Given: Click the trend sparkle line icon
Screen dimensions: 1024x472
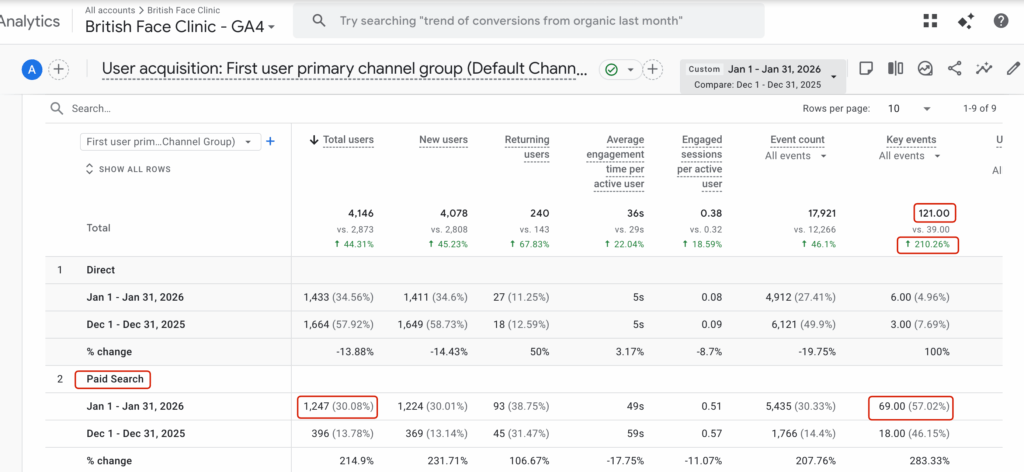Looking at the screenshot, I should point(984,69).
